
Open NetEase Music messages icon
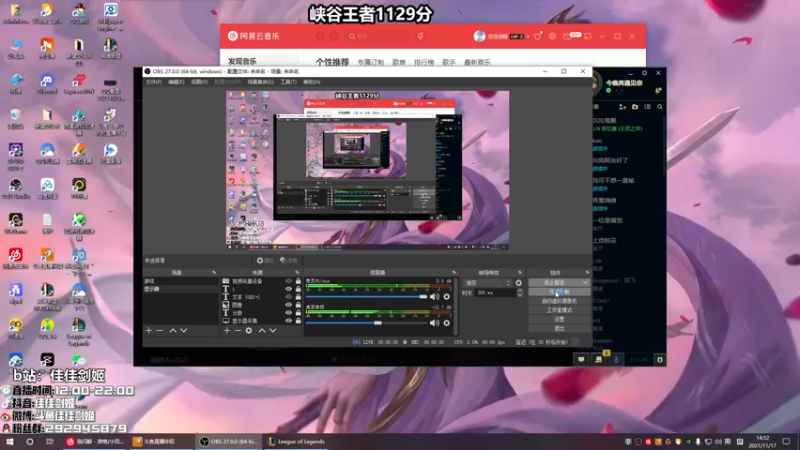click(567, 36)
